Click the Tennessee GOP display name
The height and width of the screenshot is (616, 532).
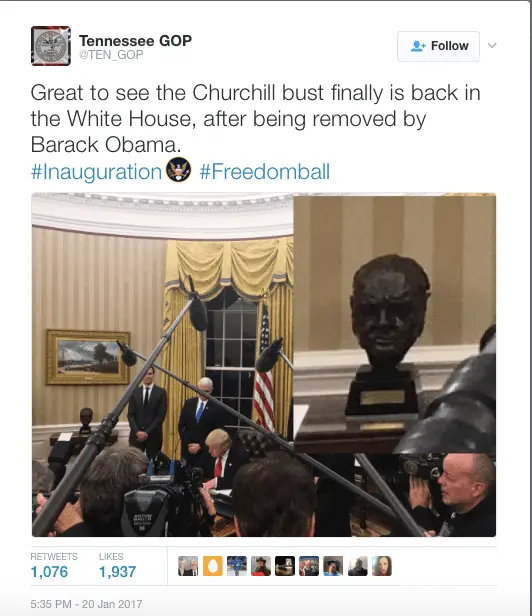click(135, 40)
